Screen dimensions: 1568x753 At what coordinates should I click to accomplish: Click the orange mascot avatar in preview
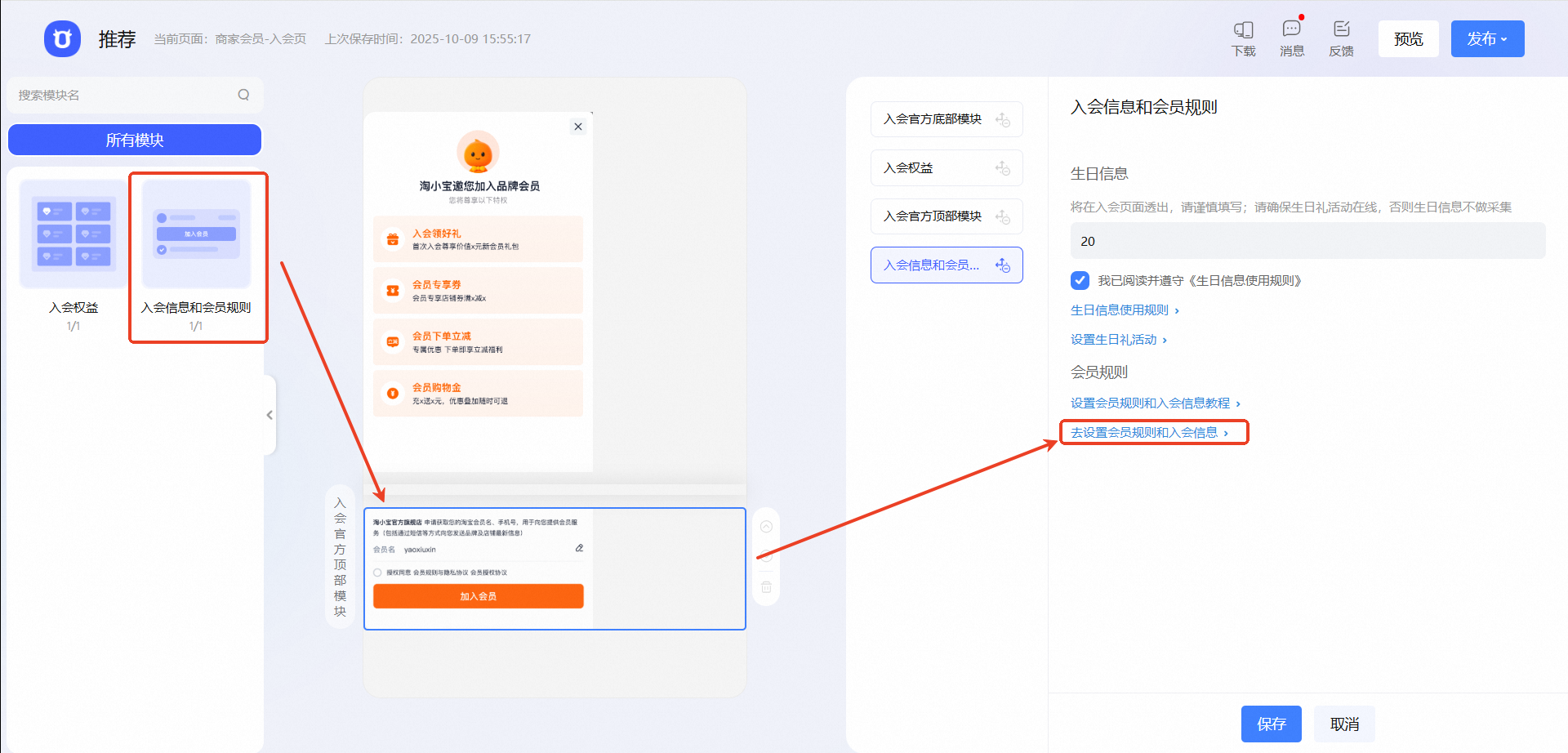pos(478,152)
